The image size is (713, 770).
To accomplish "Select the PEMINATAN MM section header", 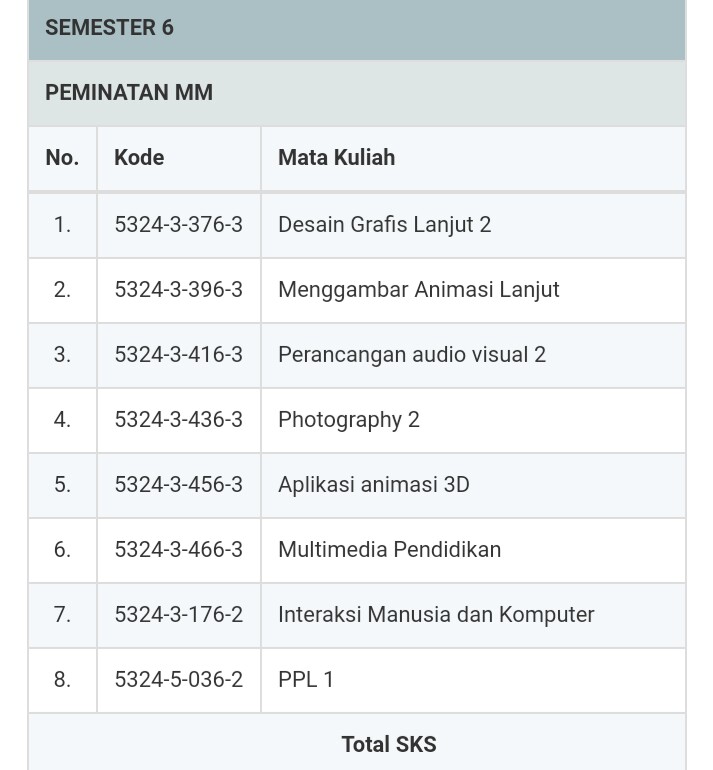I will [x=356, y=93].
